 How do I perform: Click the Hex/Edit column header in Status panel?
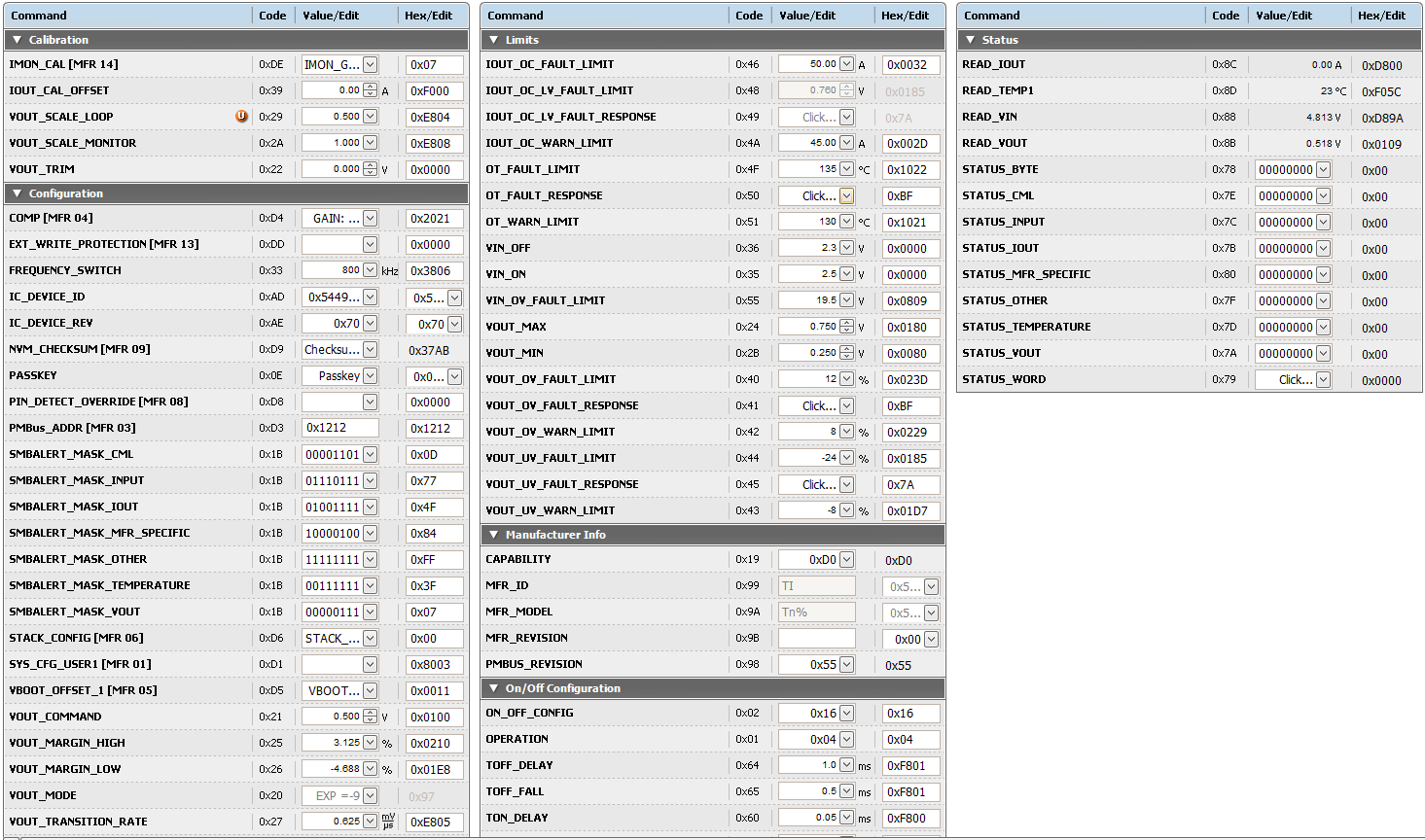pos(1381,16)
